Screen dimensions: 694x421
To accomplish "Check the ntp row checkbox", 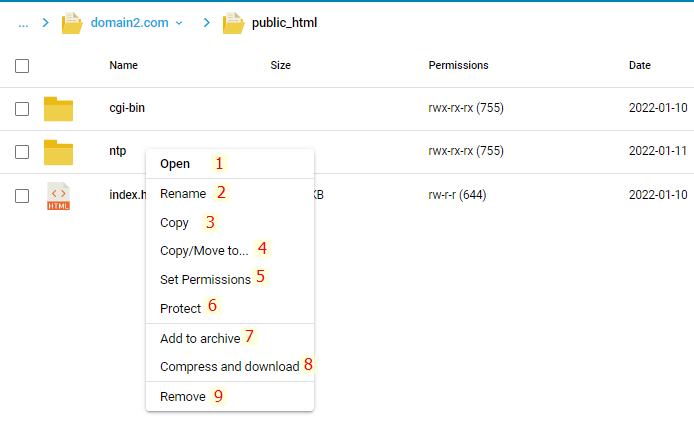I will (22, 152).
